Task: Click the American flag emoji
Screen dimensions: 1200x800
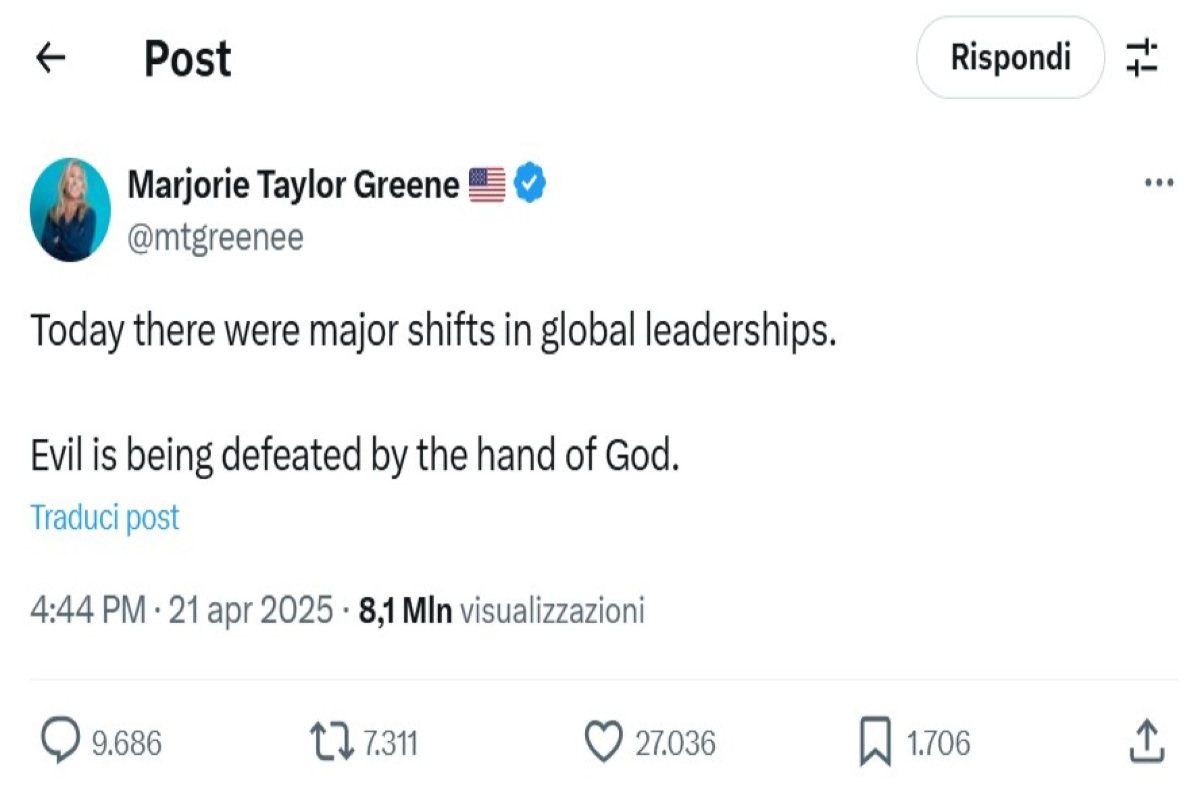Action: (x=487, y=184)
